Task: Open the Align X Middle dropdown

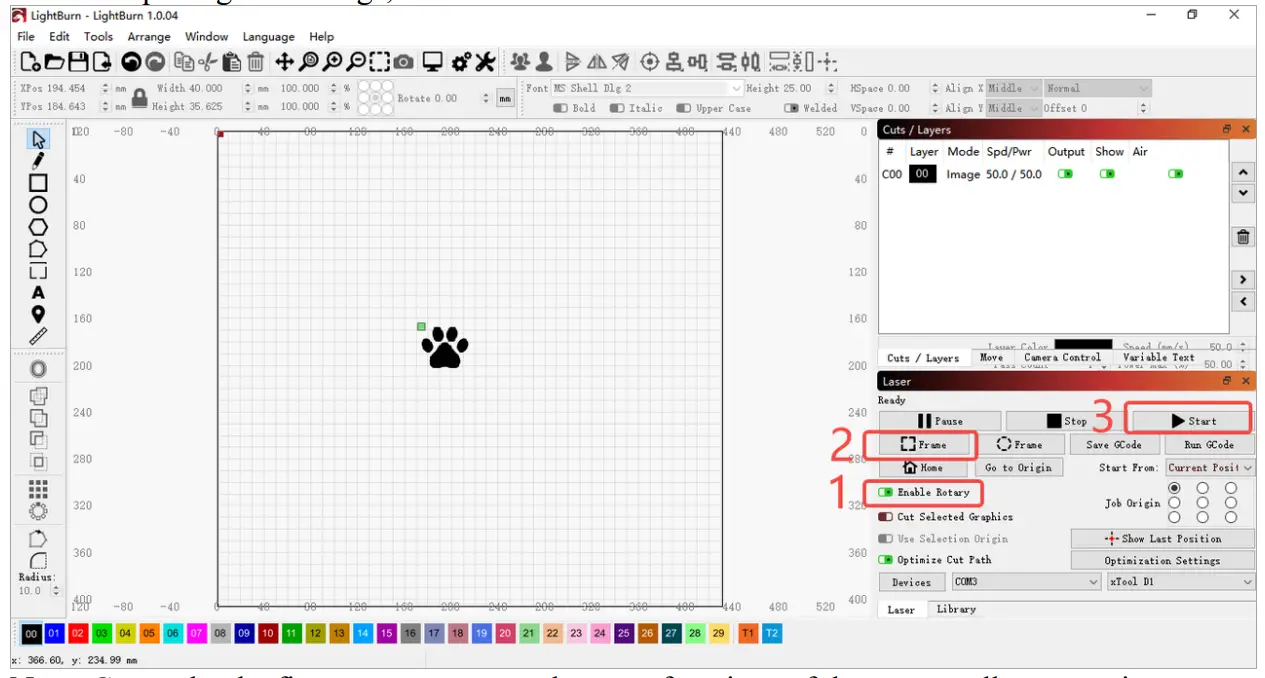Action: click(1014, 88)
